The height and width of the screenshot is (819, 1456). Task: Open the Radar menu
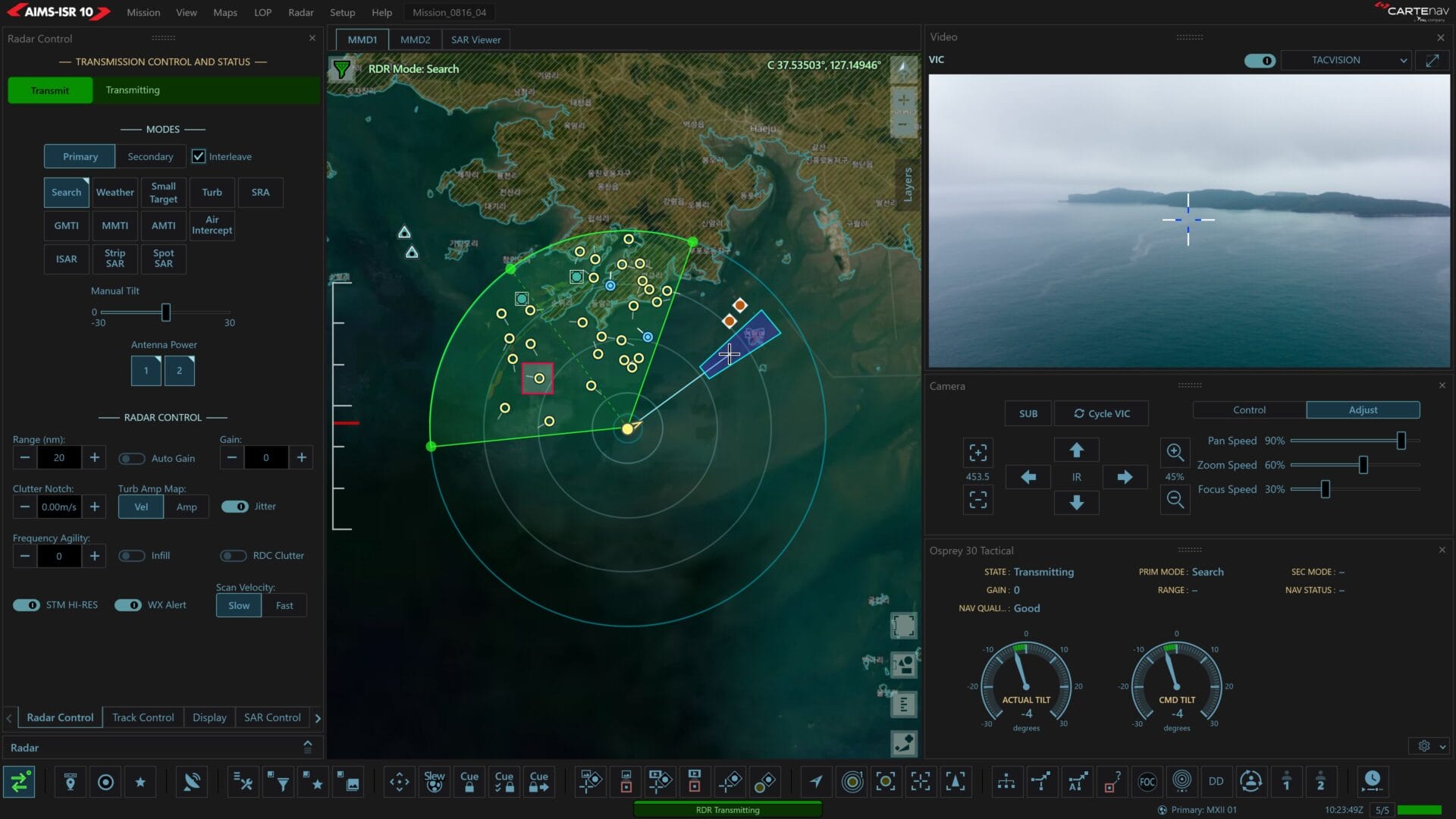coord(300,12)
